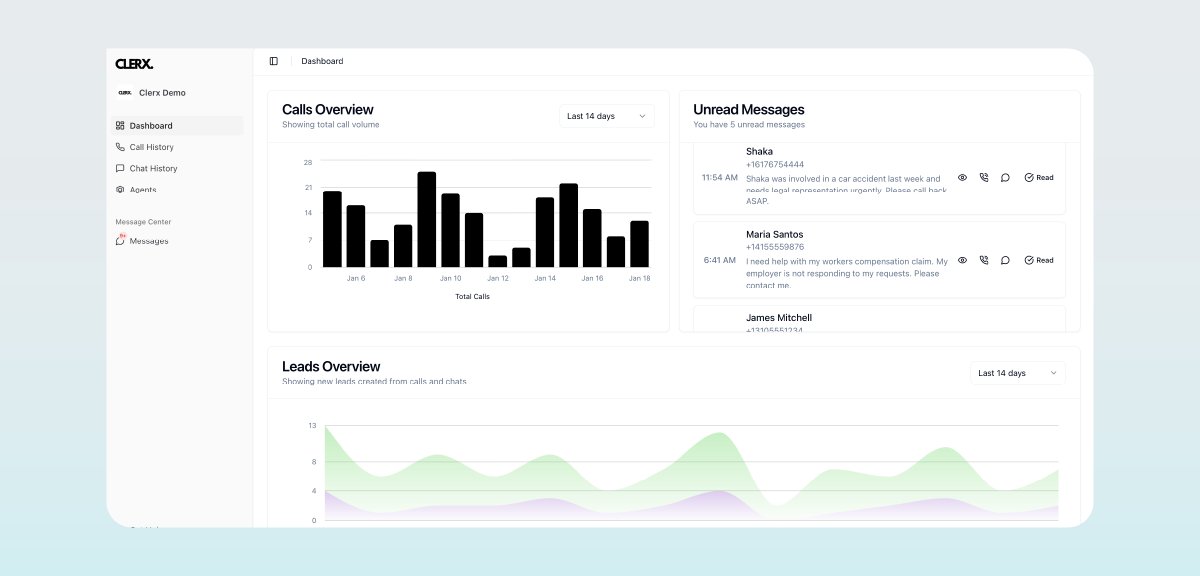Click 'Showing total call volume' subtitle
The width and height of the screenshot is (1200, 576).
point(331,125)
